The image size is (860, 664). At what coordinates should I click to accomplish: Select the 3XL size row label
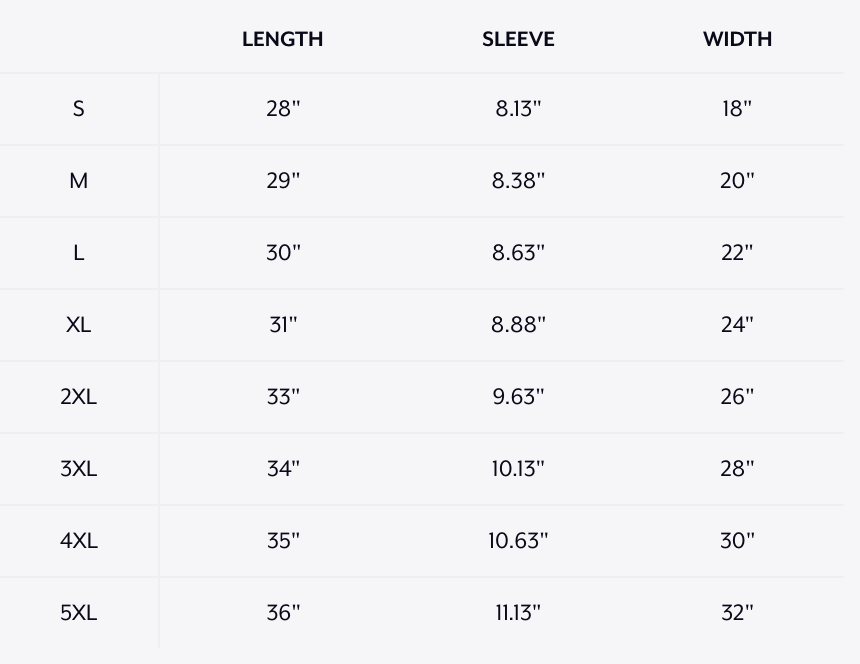click(78, 469)
